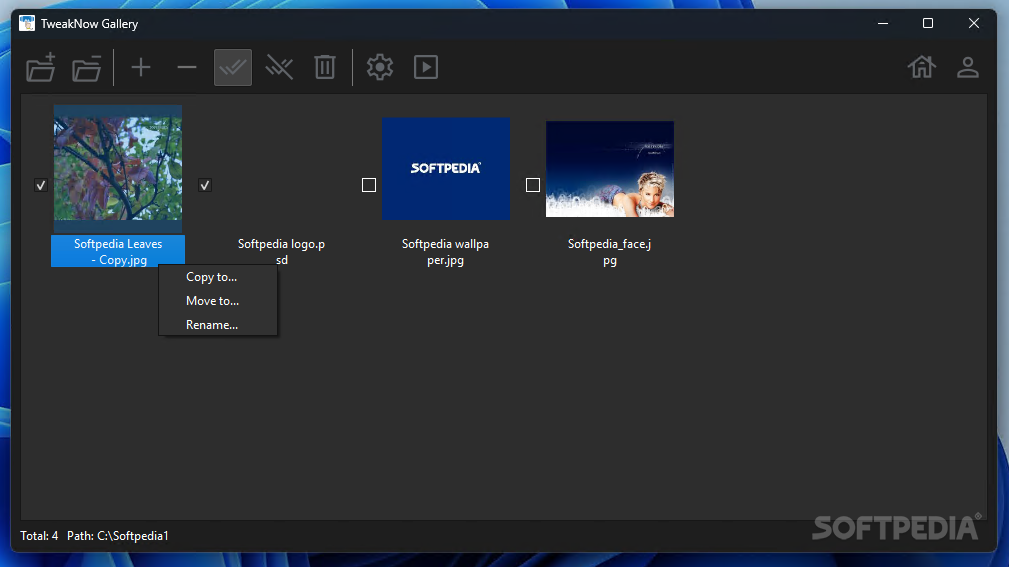Click the Total: 4 status text
Screen dimensions: 1009x567
coord(39,536)
